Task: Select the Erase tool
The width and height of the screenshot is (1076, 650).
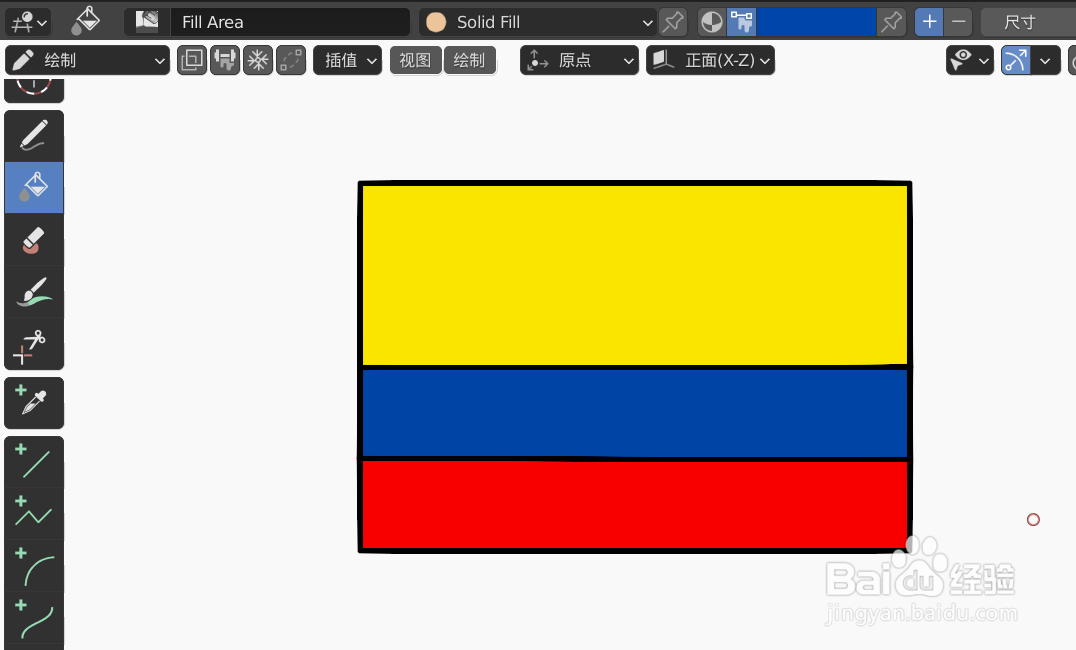Action: 34,240
